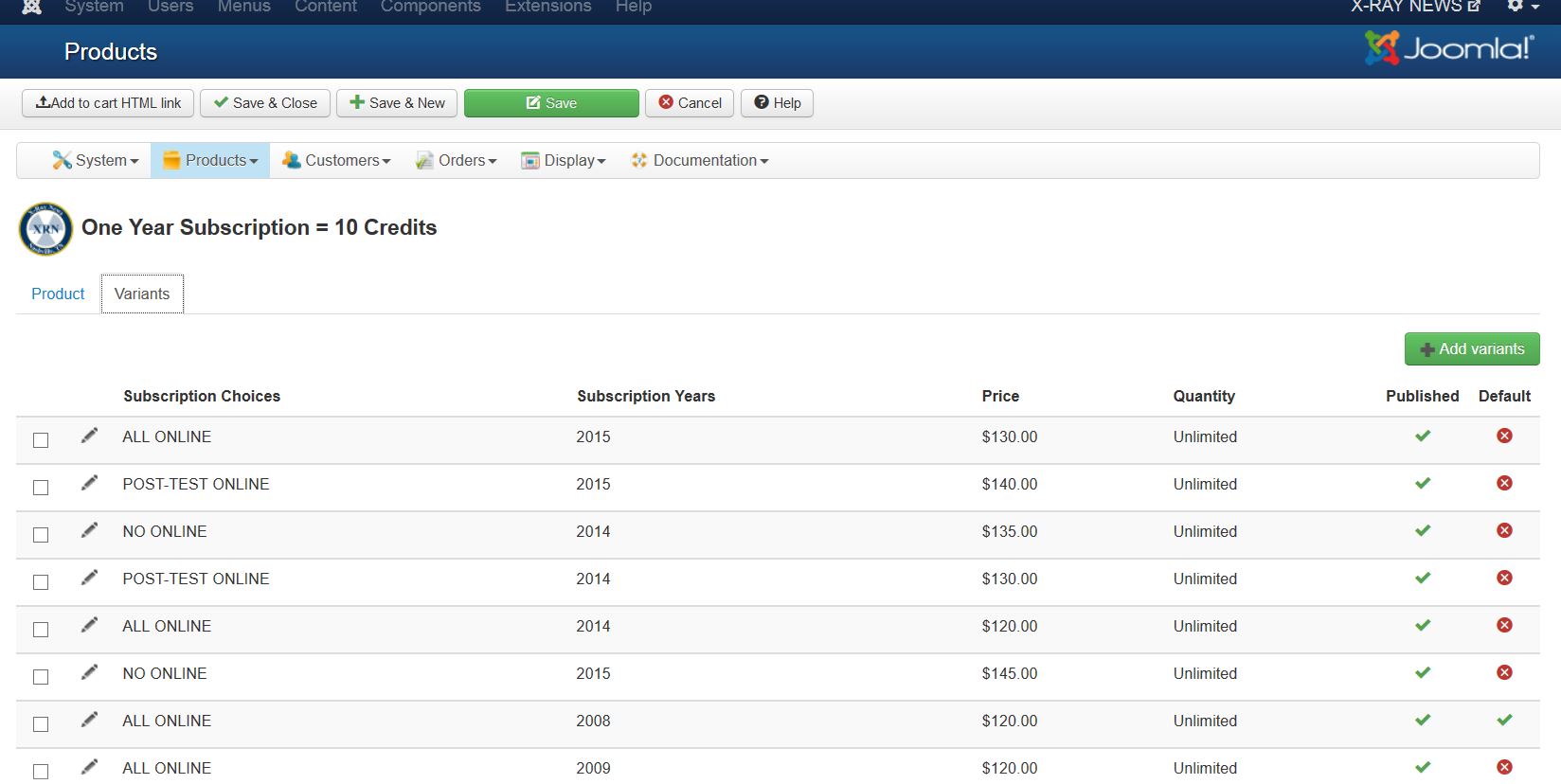1561x784 pixels.
Task: Switch to the Product tab
Action: coord(58,294)
